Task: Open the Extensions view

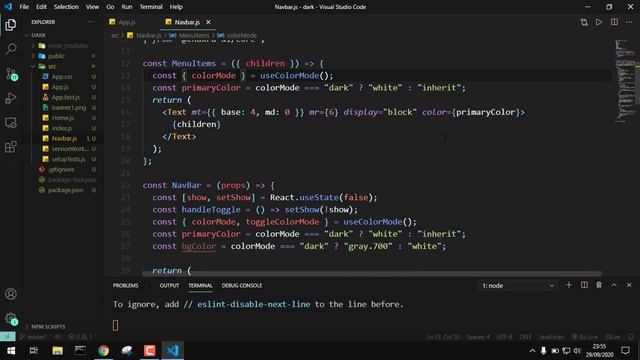Action: coord(11,147)
